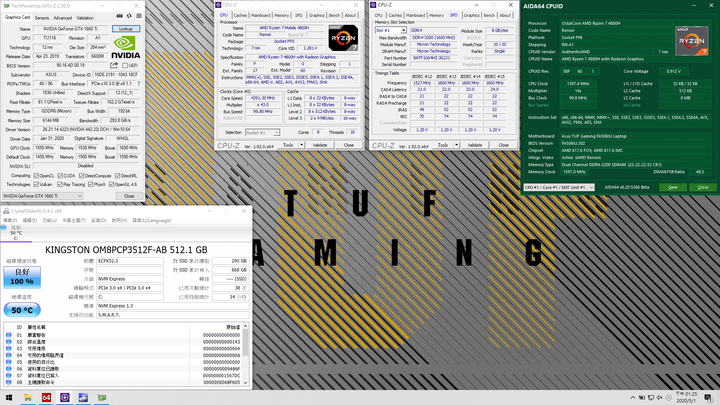Toggle the PhysX checkbox

click(90, 184)
